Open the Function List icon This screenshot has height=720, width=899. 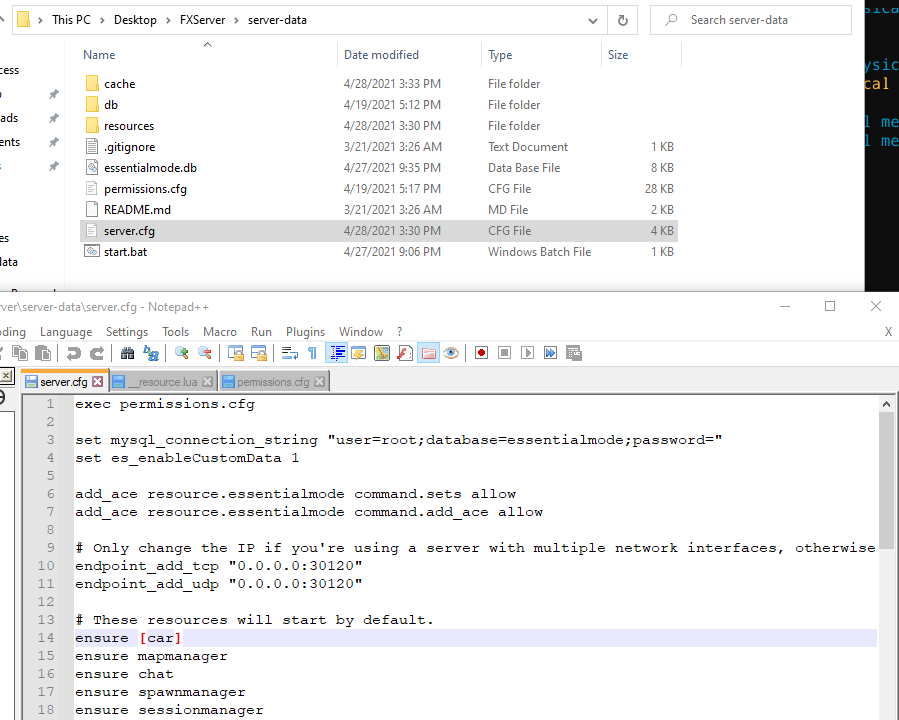click(405, 353)
